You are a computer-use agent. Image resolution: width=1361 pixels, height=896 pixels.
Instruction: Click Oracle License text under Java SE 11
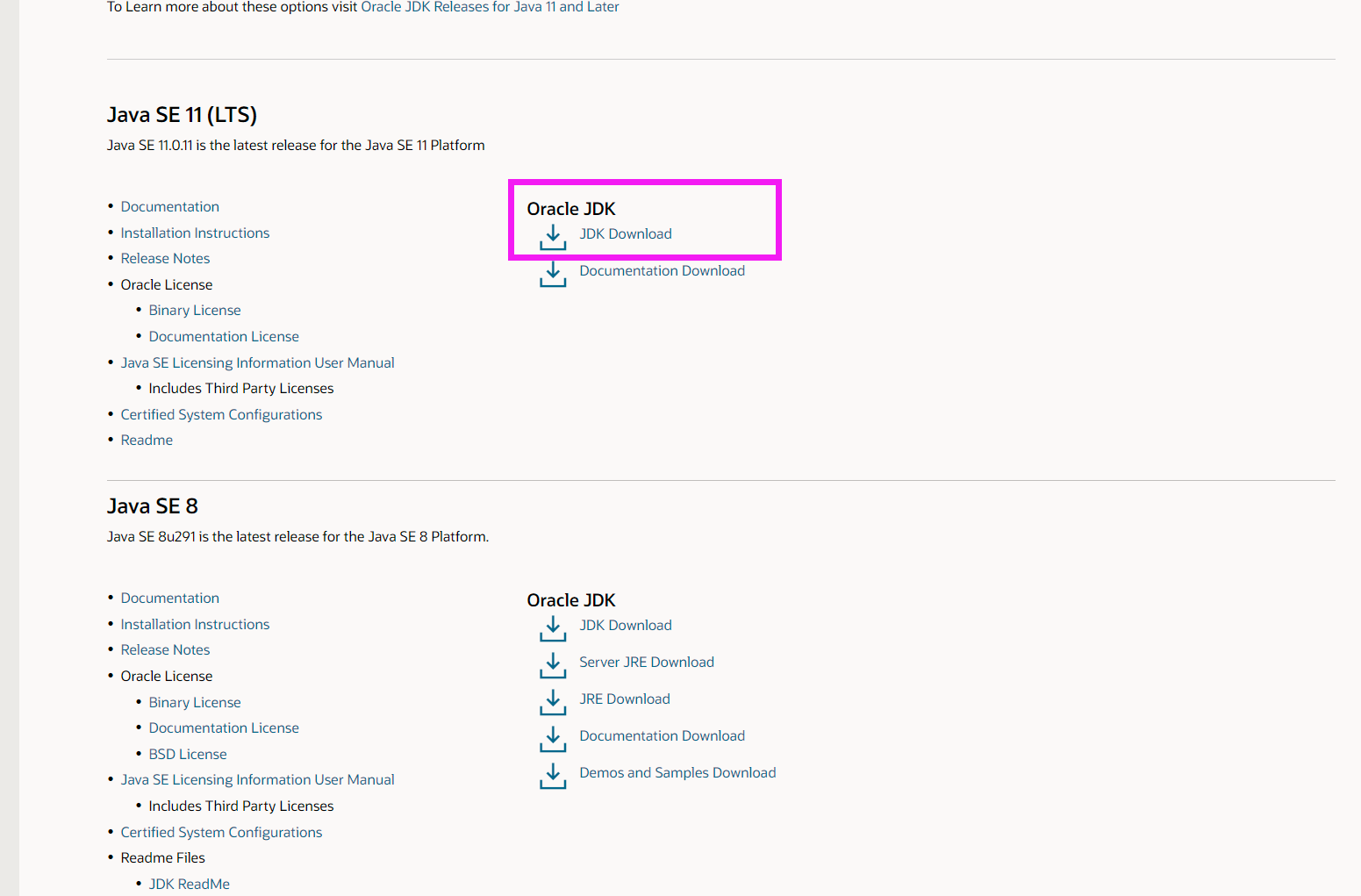tap(167, 284)
